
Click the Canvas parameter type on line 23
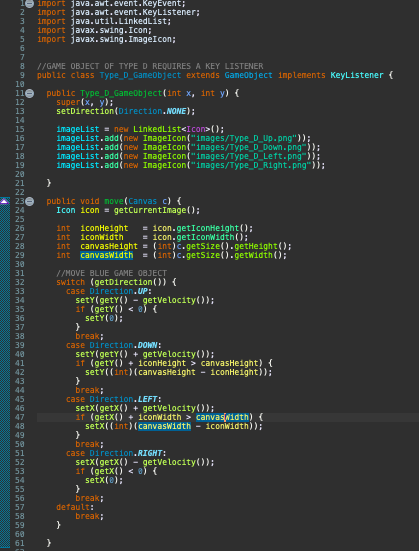143,201
